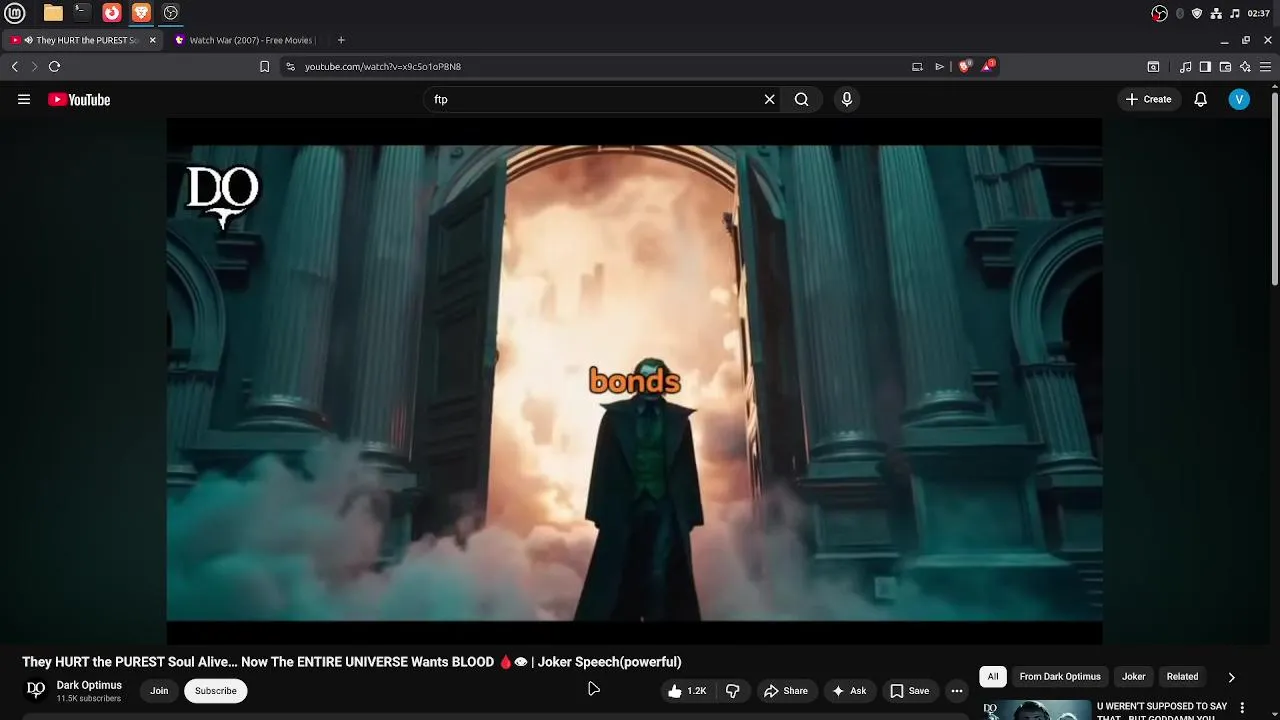Like the video (1.2K)
Screen dimensions: 1280x720
pyautogui.click(x=687, y=691)
